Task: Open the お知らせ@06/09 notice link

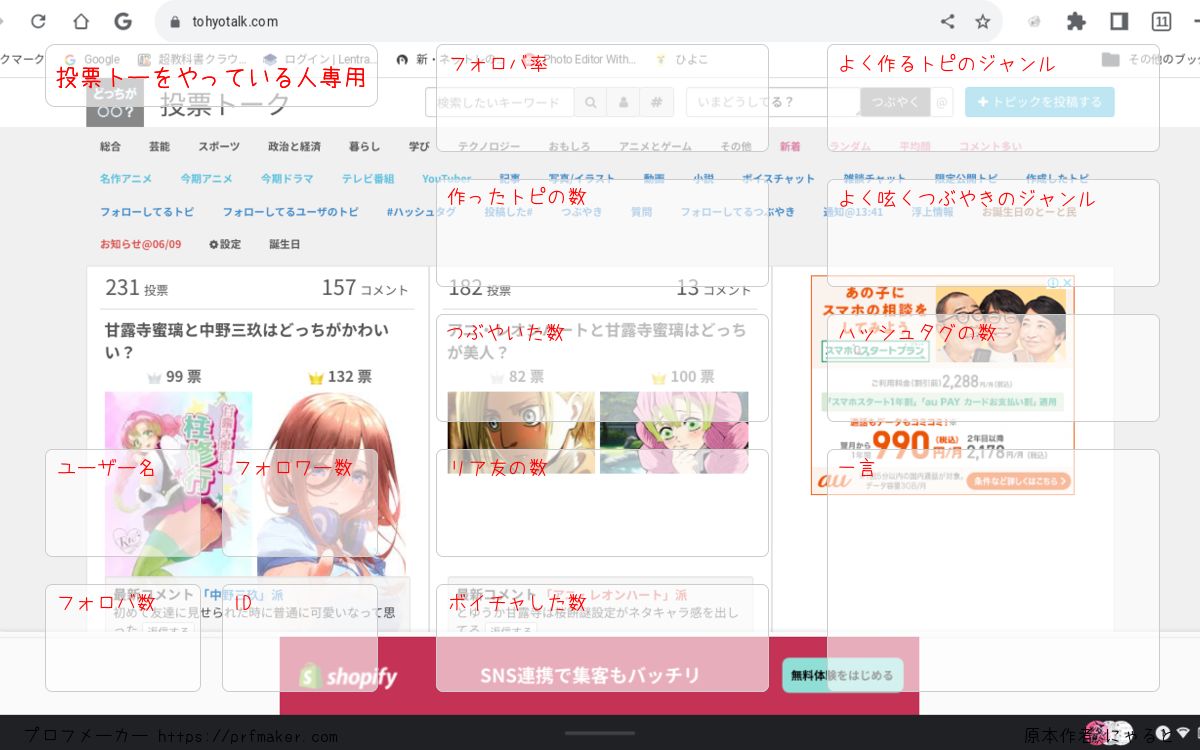Action: pos(140,244)
